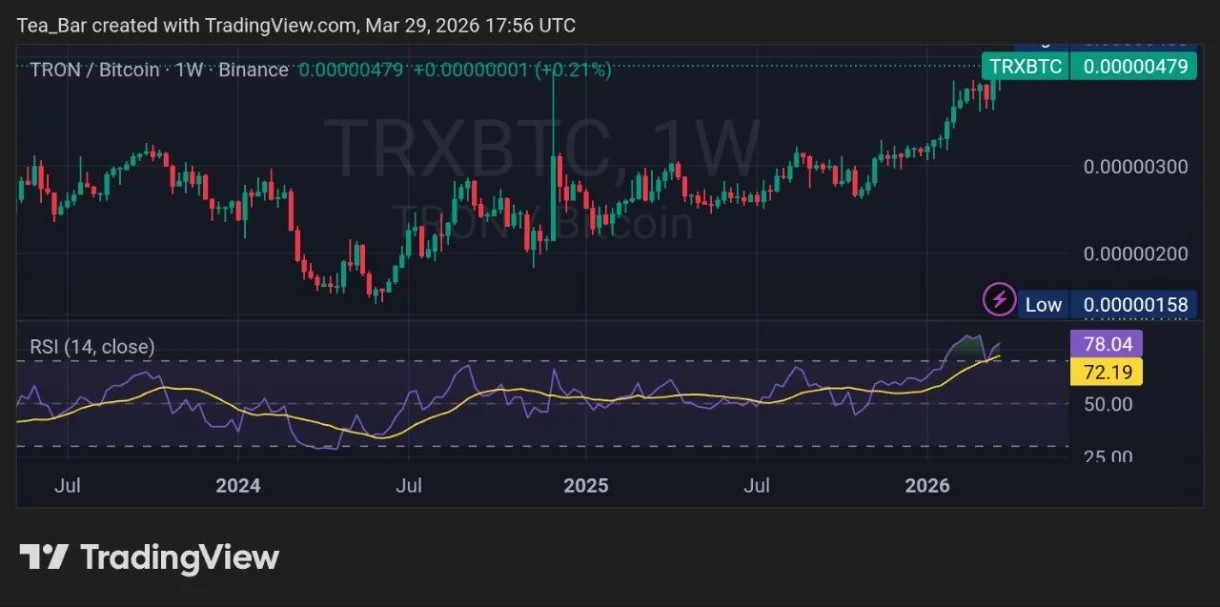Select the green last-price flag 0.00000479

click(1133, 66)
